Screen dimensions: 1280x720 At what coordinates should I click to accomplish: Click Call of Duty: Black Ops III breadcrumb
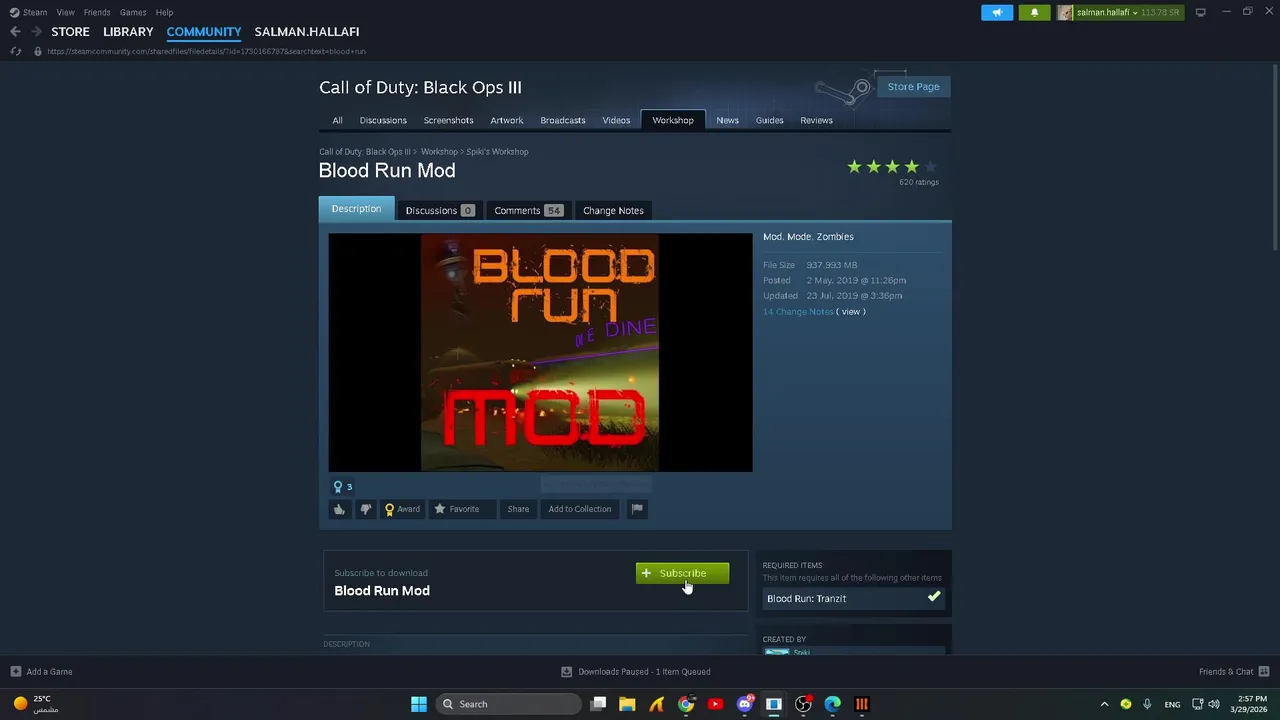click(x=365, y=152)
